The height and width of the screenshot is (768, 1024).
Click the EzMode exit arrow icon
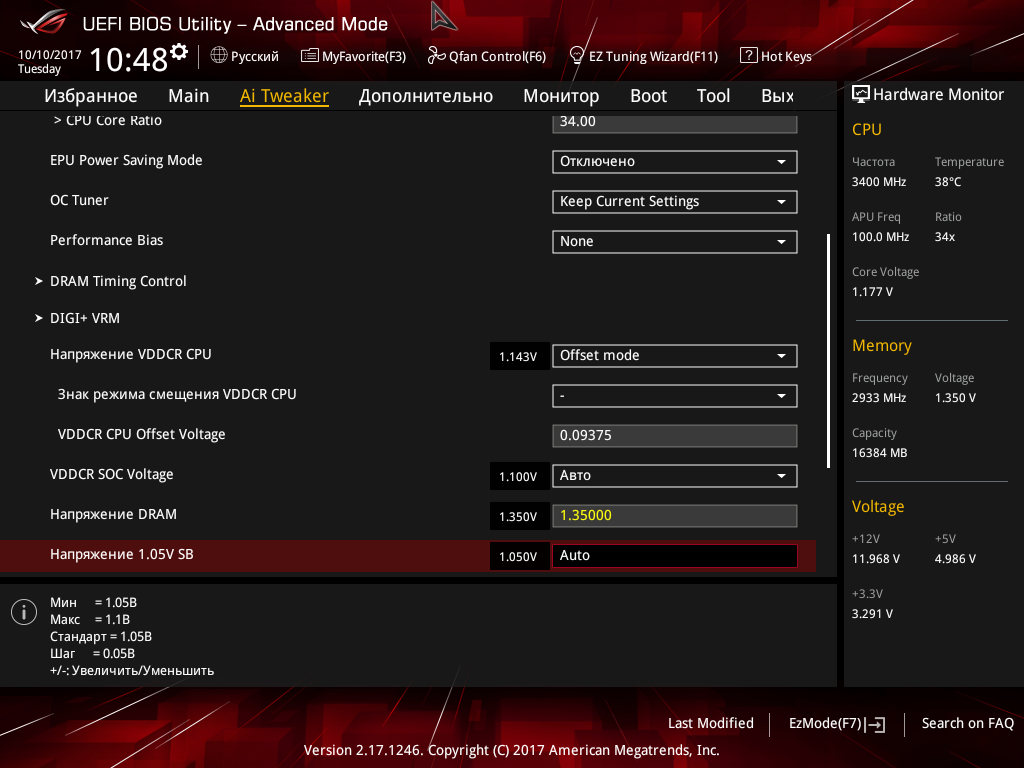[875, 724]
